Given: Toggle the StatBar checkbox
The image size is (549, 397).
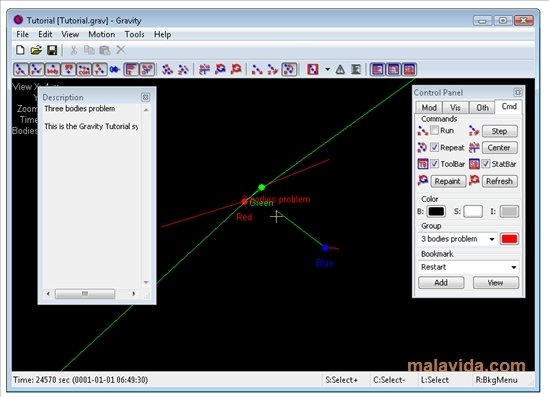Looking at the screenshot, I should click(x=486, y=163).
